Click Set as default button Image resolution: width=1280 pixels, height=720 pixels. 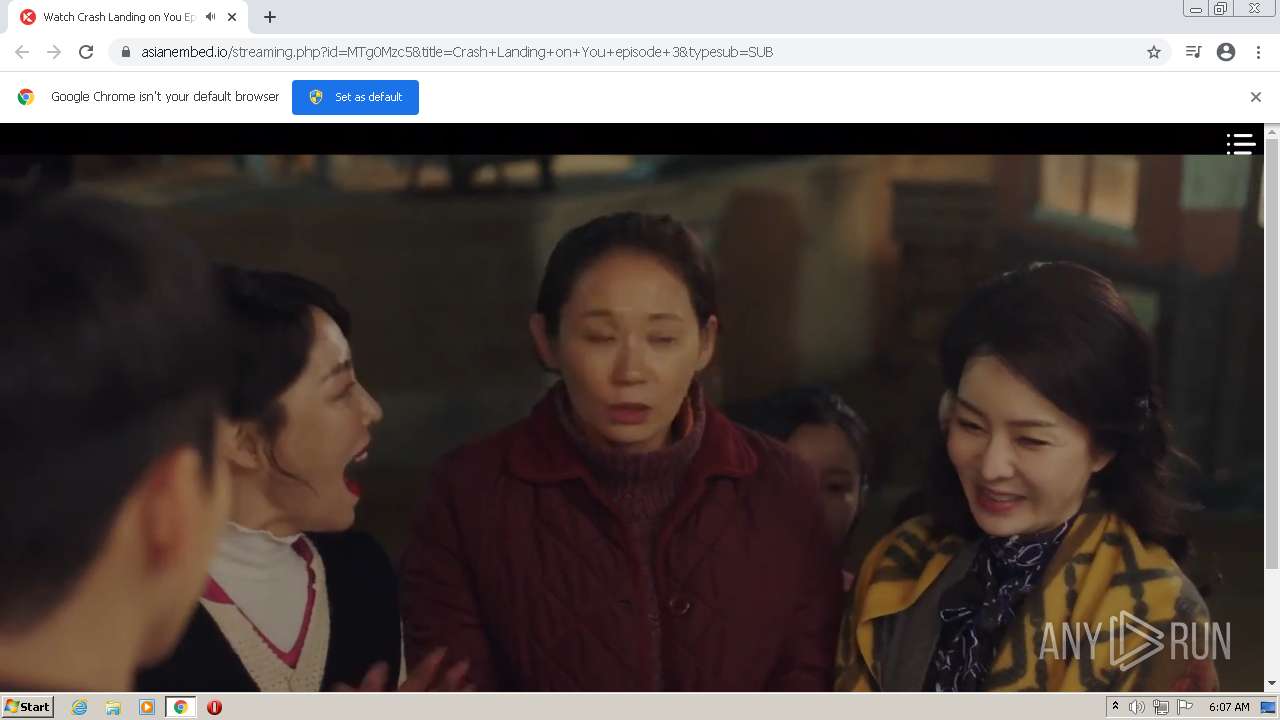355,97
